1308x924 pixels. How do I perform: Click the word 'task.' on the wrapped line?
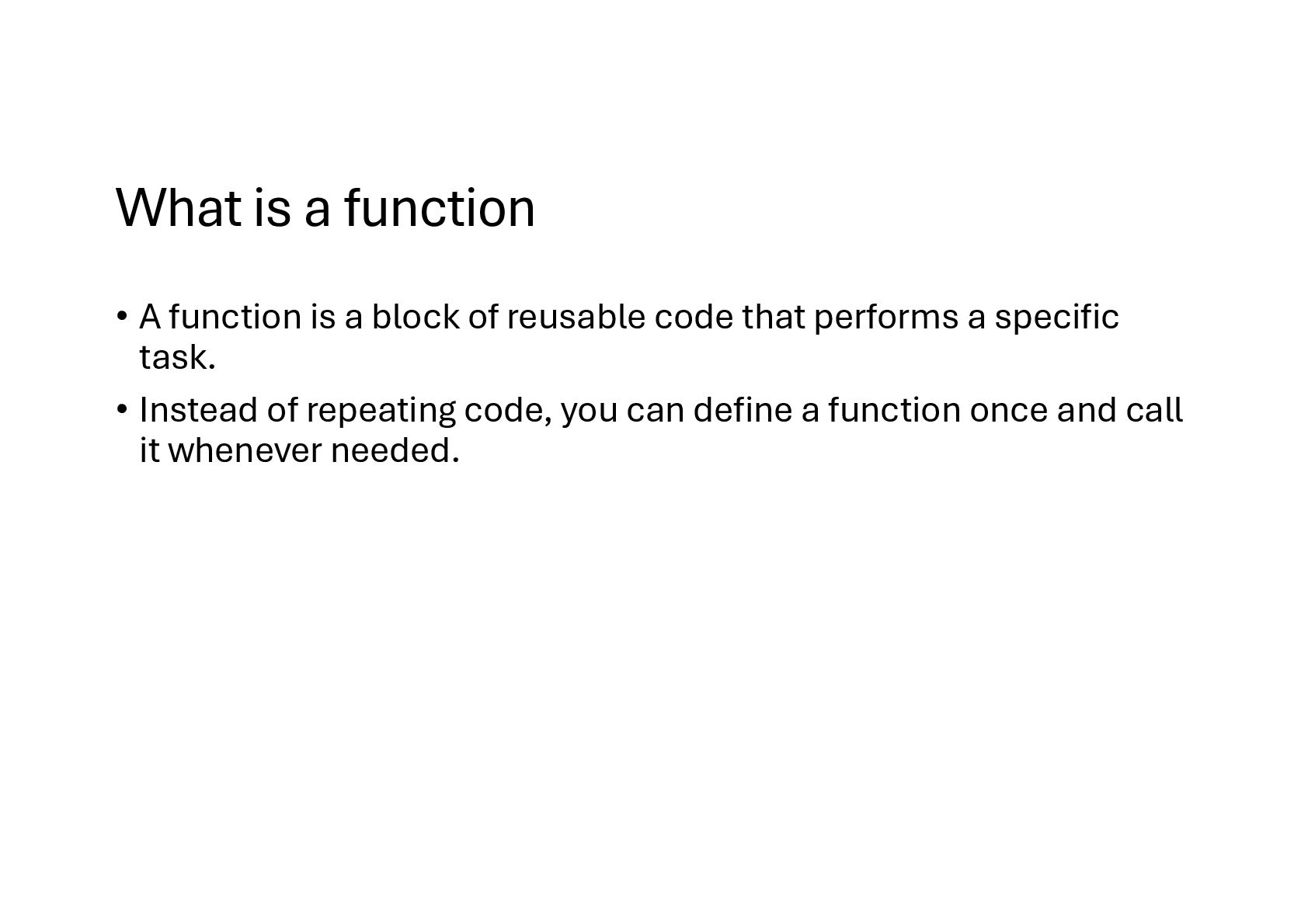177,357
